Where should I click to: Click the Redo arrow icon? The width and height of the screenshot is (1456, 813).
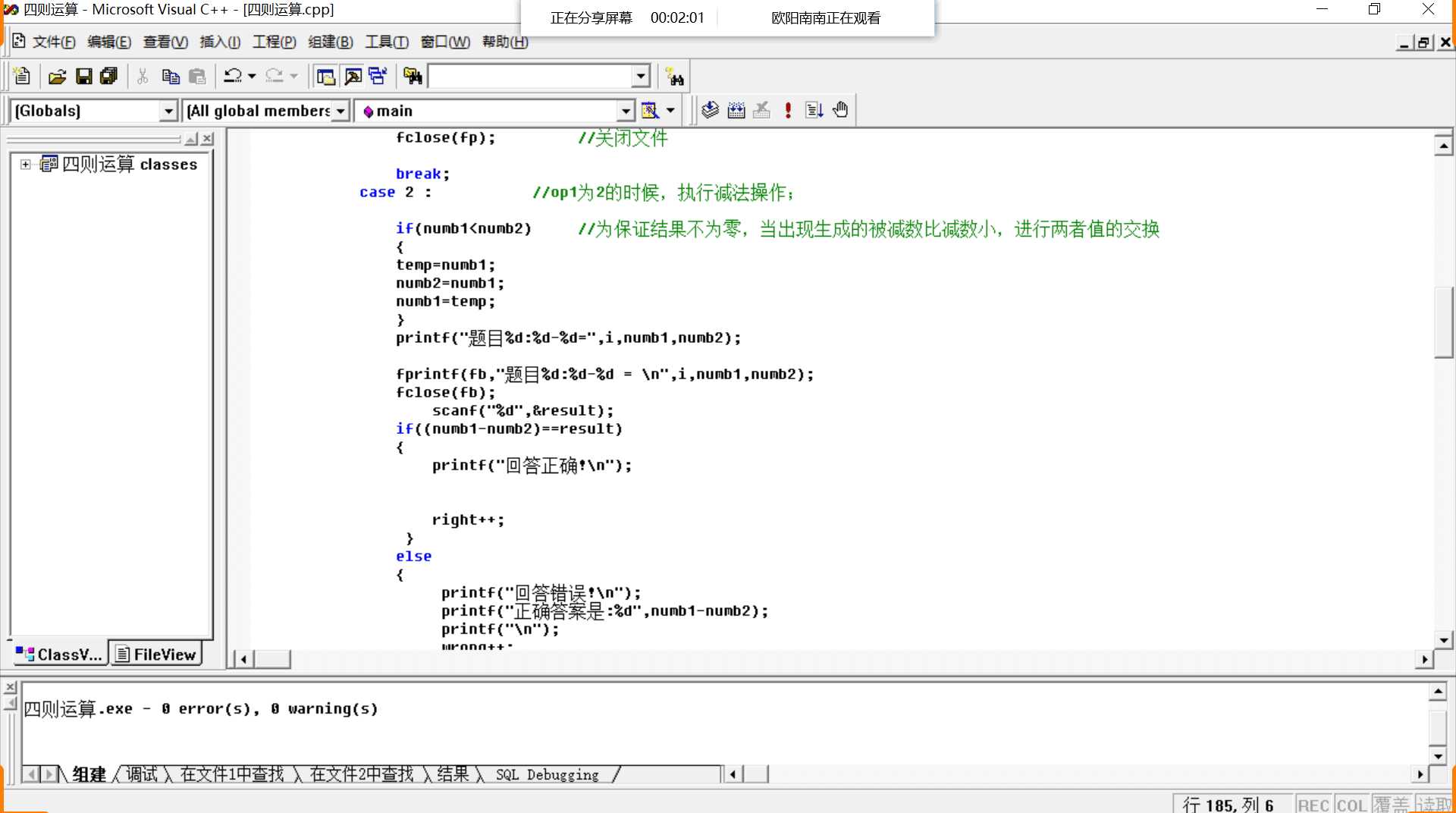point(275,77)
